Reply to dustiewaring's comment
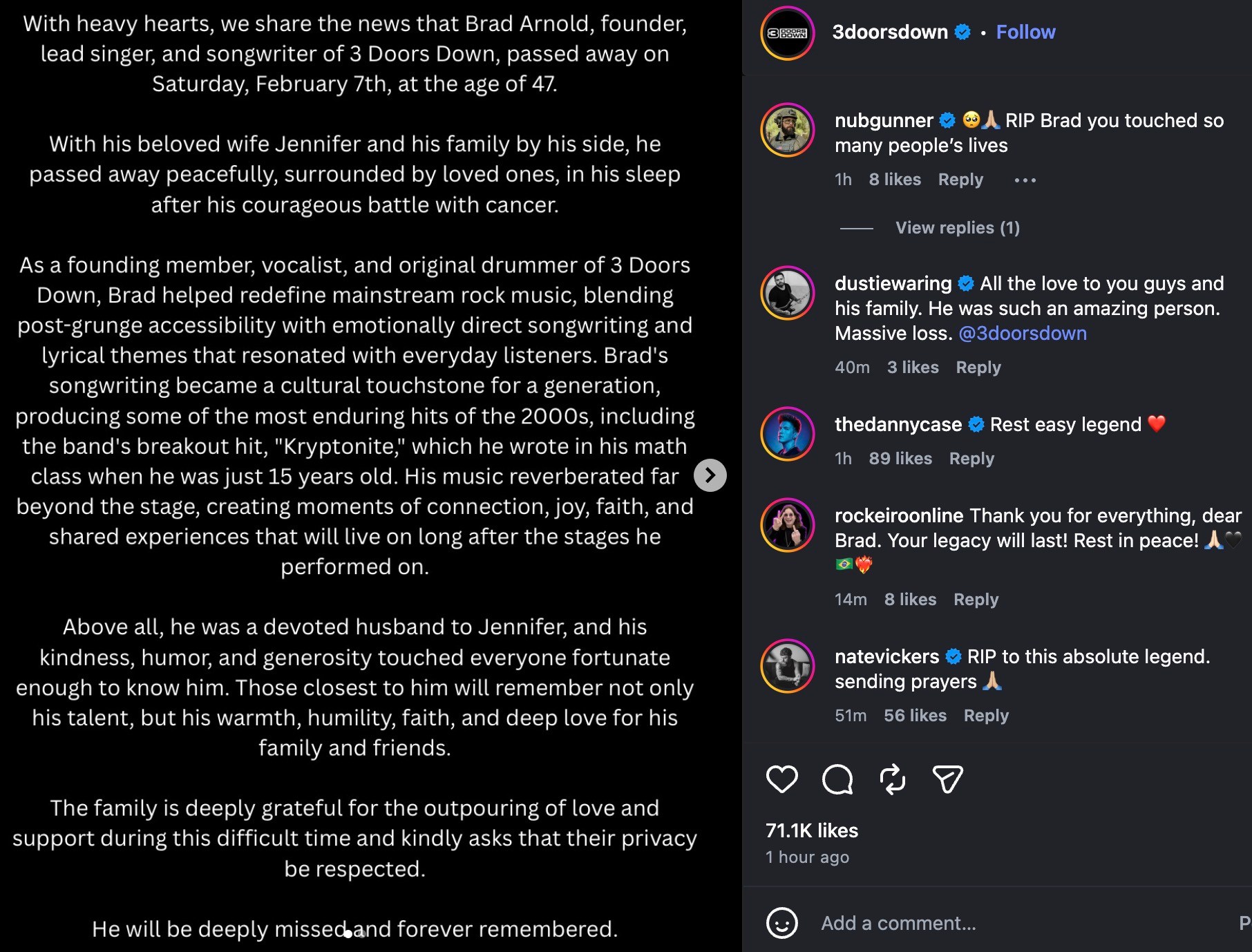Image resolution: width=1252 pixels, height=952 pixels. 978,368
